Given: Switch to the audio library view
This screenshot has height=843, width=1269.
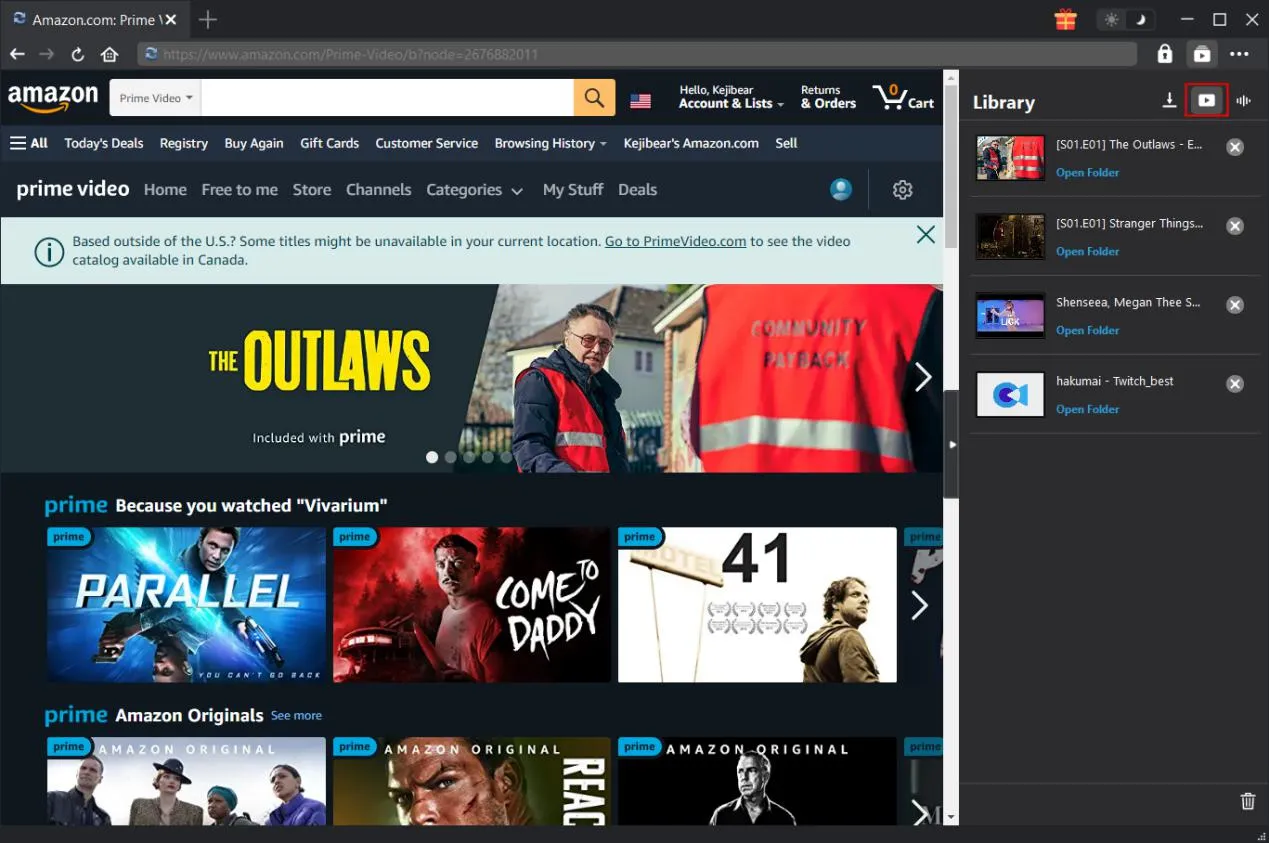Looking at the screenshot, I should (1242, 100).
